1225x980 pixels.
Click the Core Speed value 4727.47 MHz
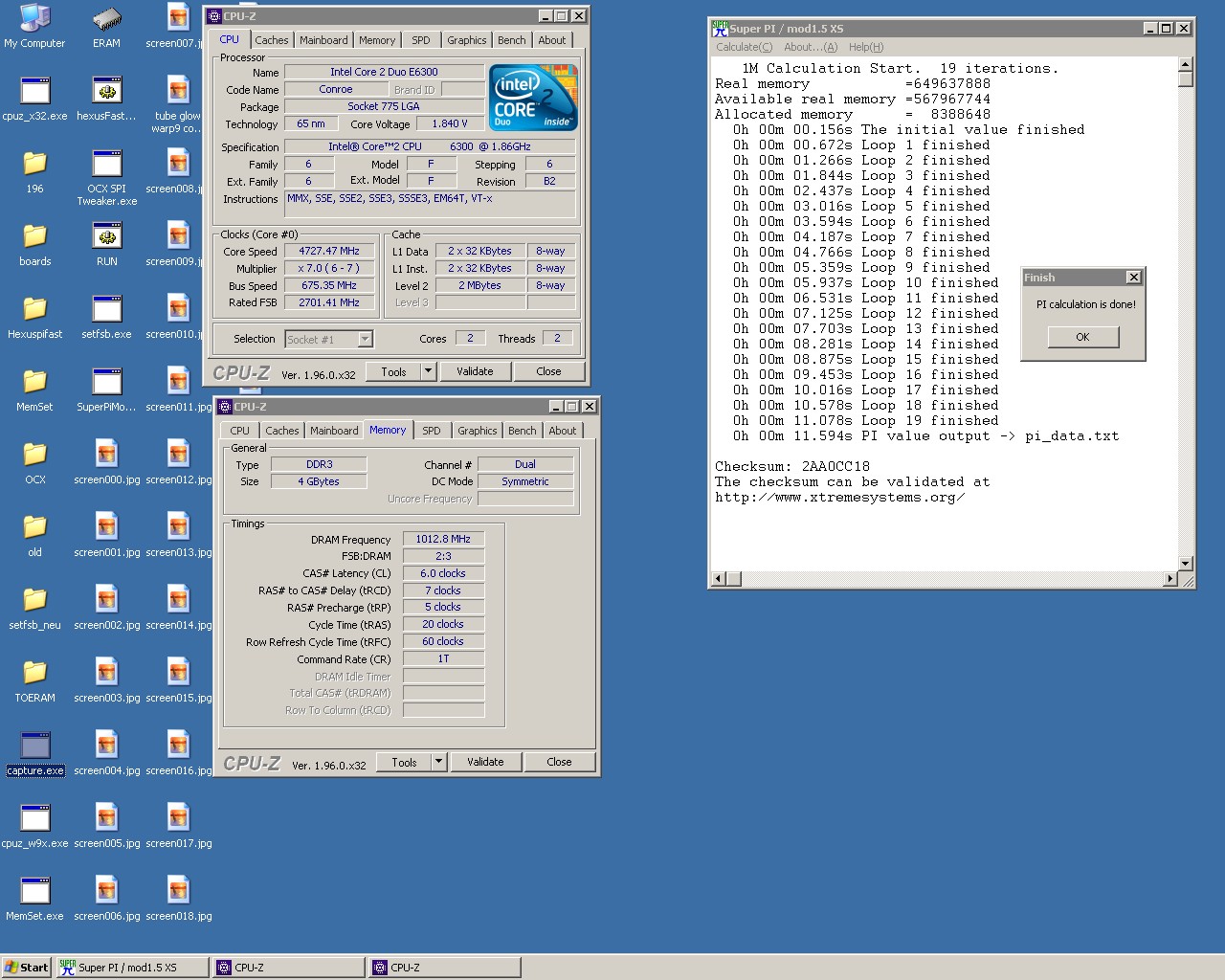(329, 251)
